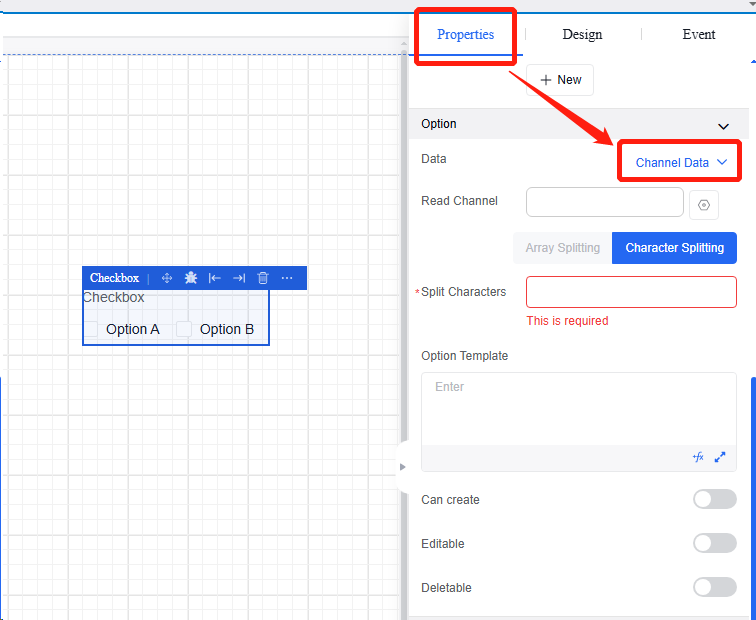Screen dimensions: 756x620
Task: Toggle the Can create switch
Action: tap(715, 499)
